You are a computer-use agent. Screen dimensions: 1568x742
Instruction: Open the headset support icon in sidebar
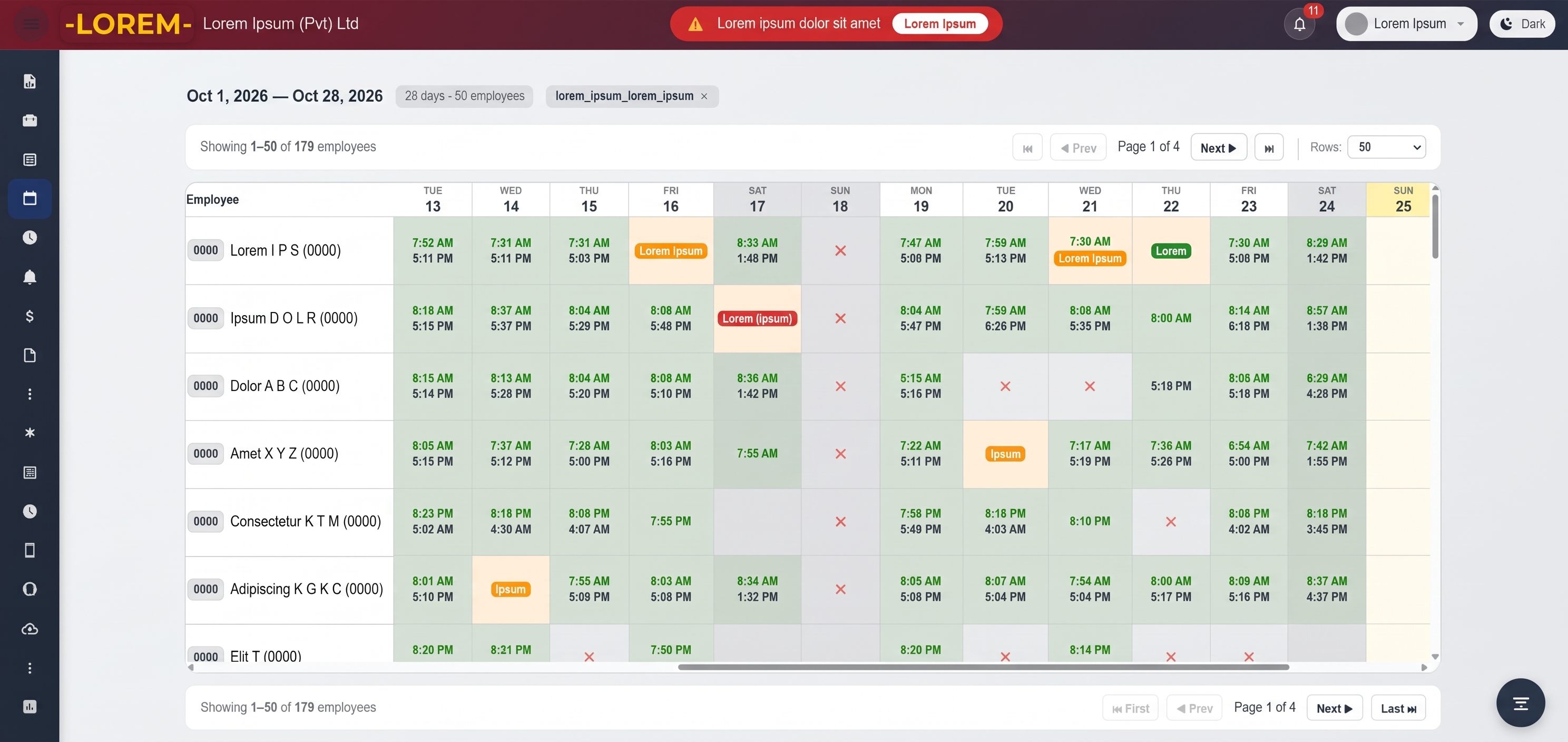coord(29,589)
